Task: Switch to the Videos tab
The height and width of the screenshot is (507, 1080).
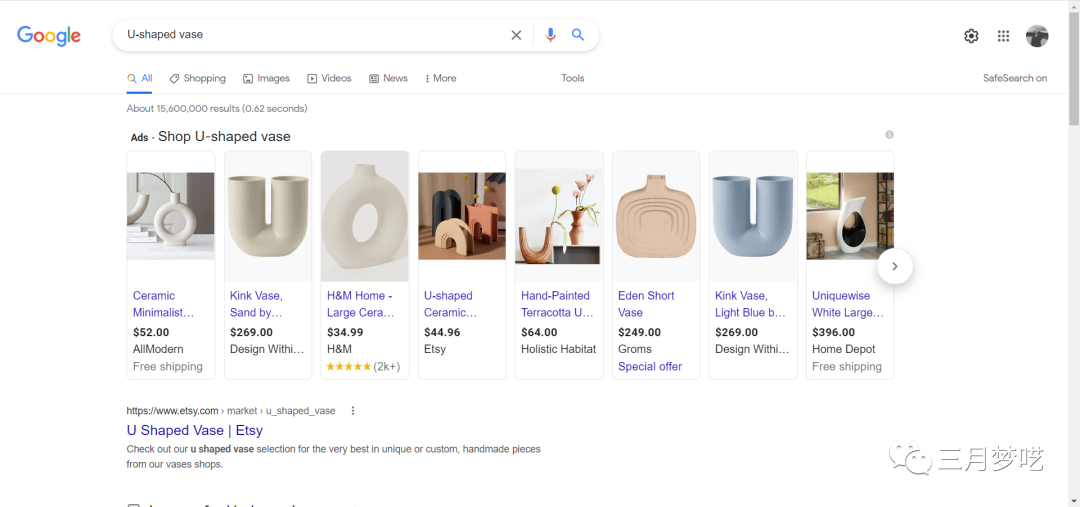Action: [329, 79]
